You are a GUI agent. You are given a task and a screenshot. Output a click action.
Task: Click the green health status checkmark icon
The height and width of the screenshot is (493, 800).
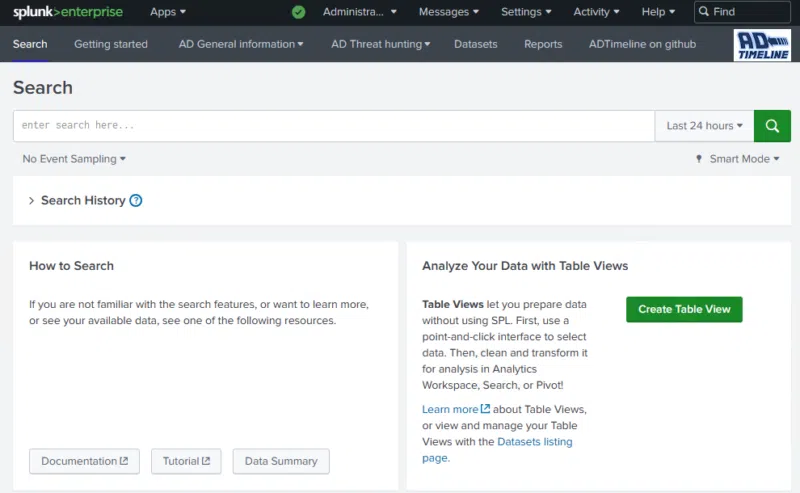(x=298, y=12)
